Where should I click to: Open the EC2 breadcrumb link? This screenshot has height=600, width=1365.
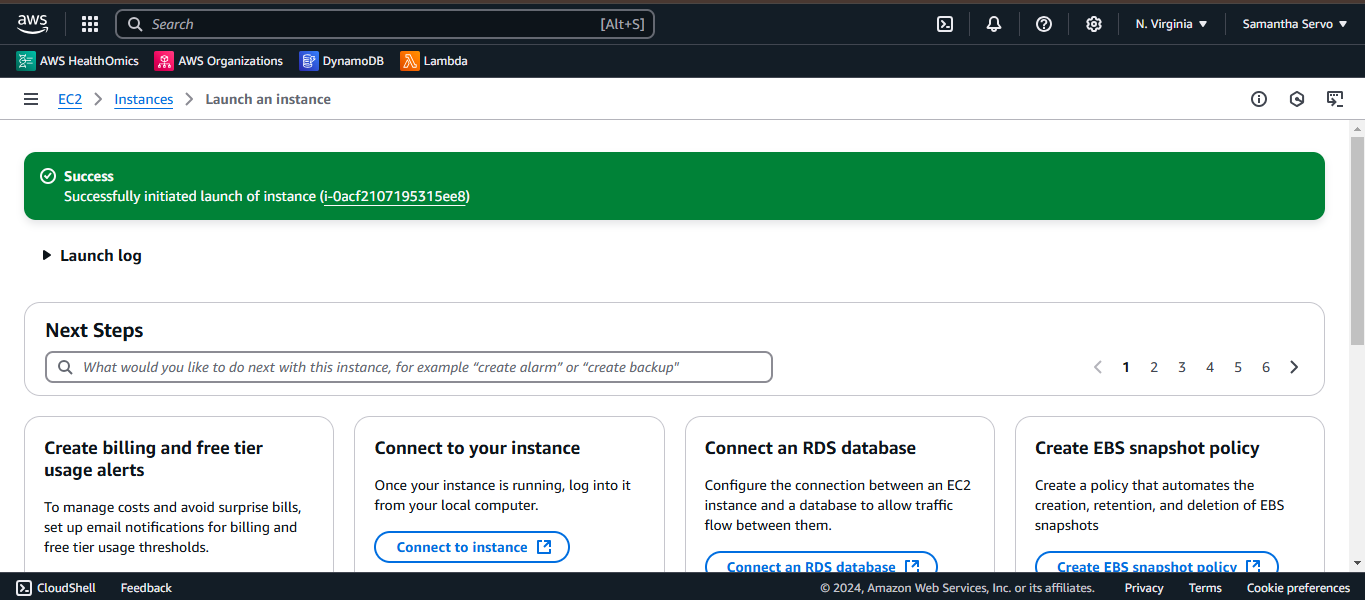click(70, 99)
